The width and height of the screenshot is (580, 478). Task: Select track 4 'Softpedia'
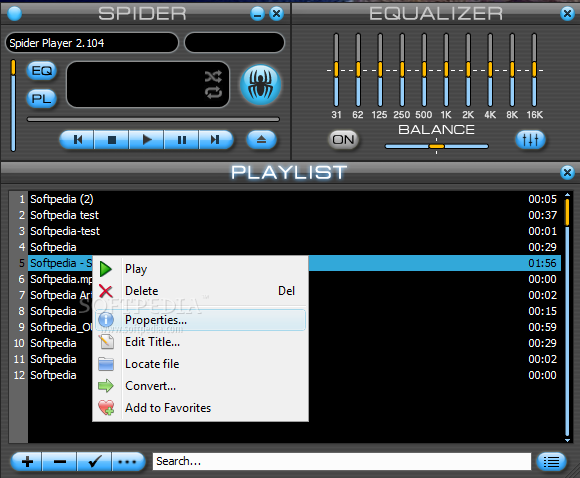[294, 247]
